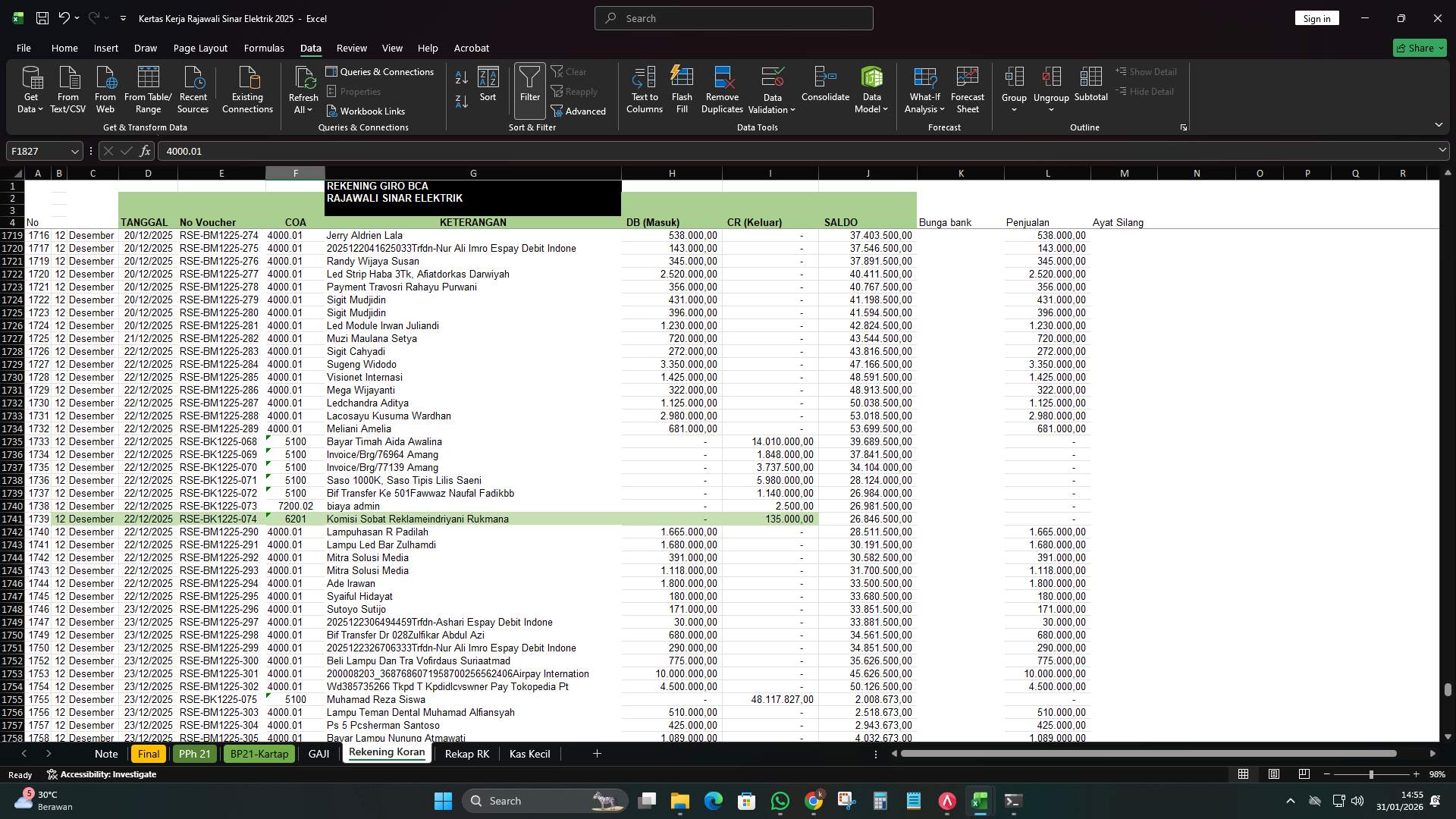The width and height of the screenshot is (1456, 819).
Task: Increase zoom using the zoom slider
Action: (1416, 774)
